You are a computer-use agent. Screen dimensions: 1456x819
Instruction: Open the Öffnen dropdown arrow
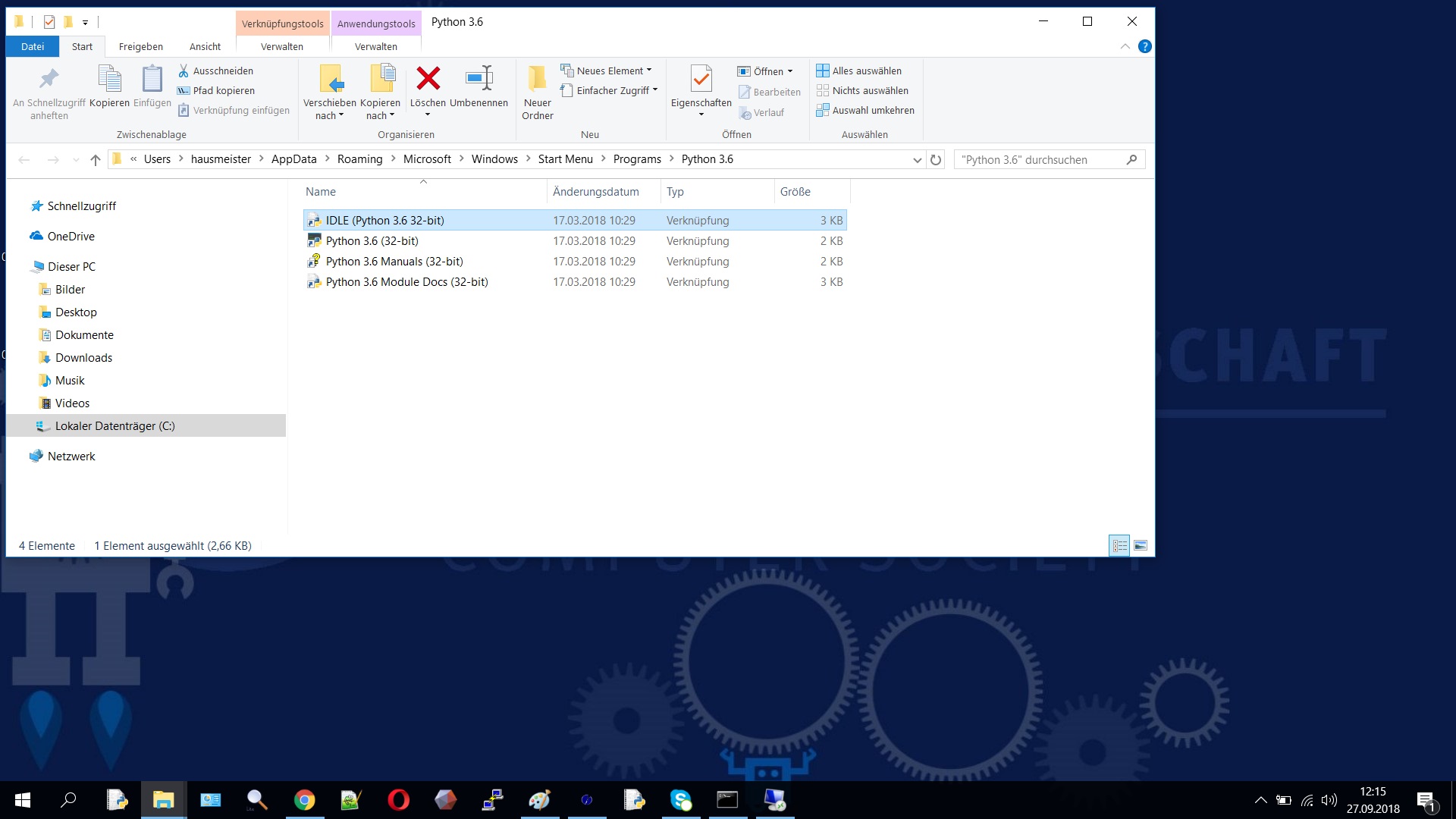click(790, 71)
